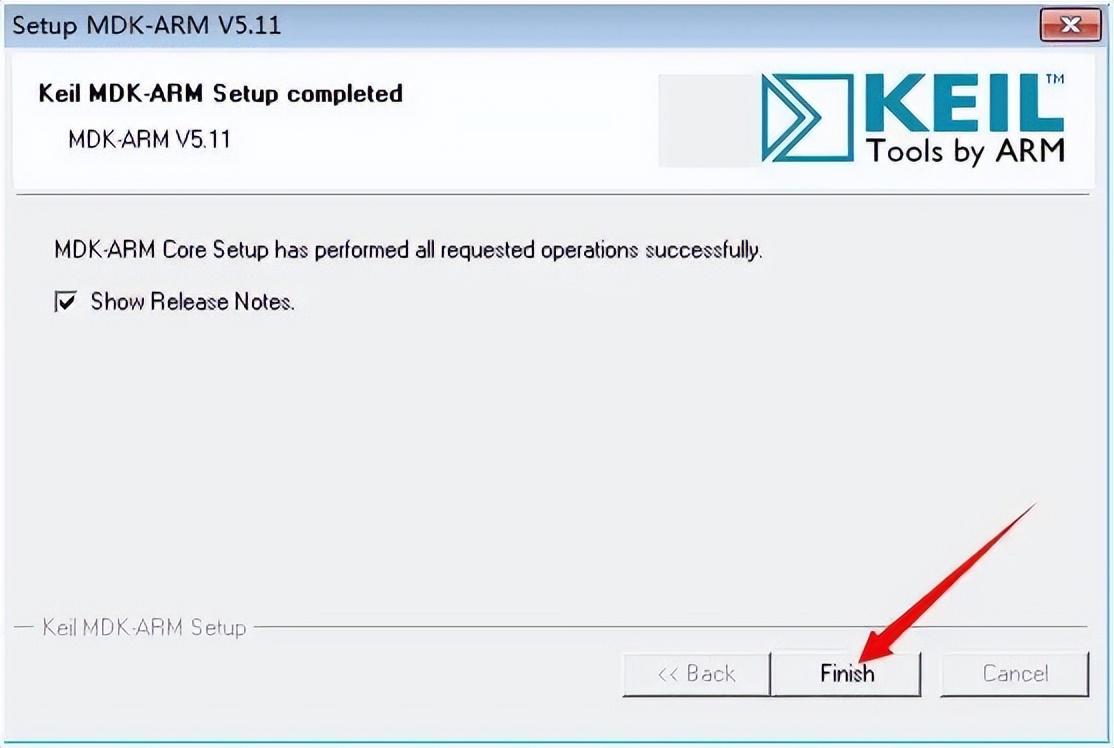Click the footer separator line

[670, 628]
